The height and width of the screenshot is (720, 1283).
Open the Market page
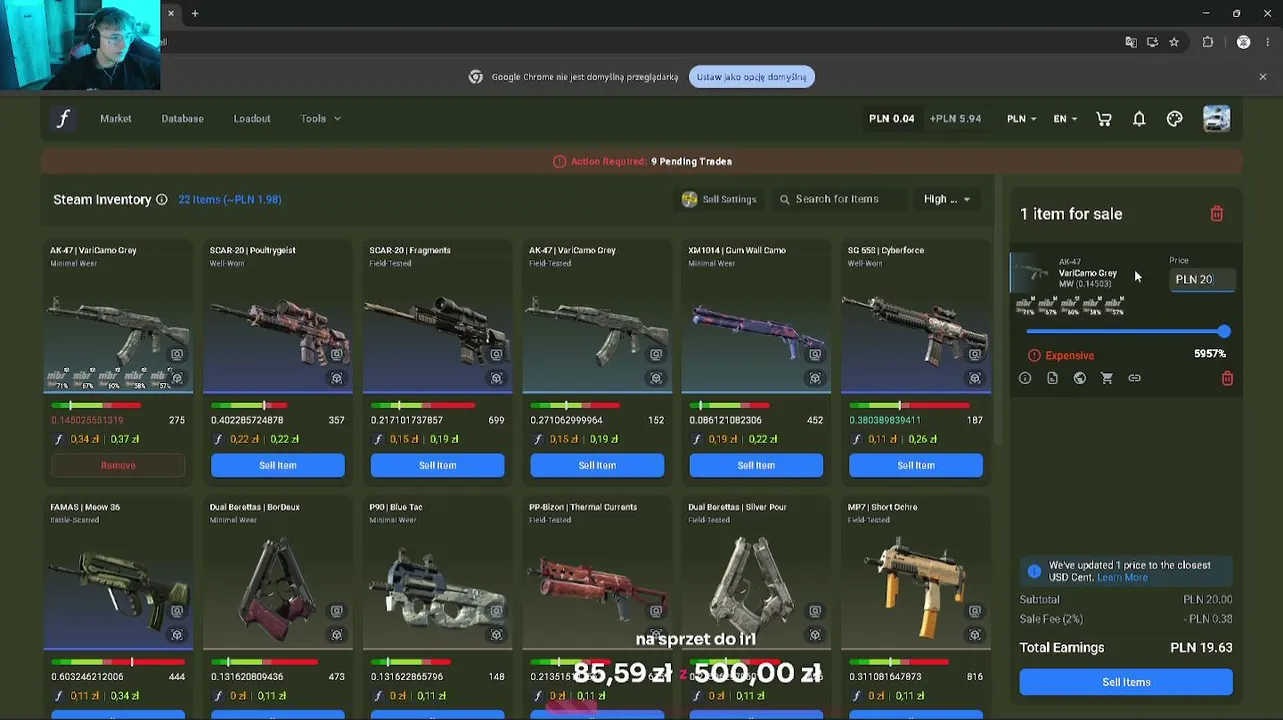point(116,119)
